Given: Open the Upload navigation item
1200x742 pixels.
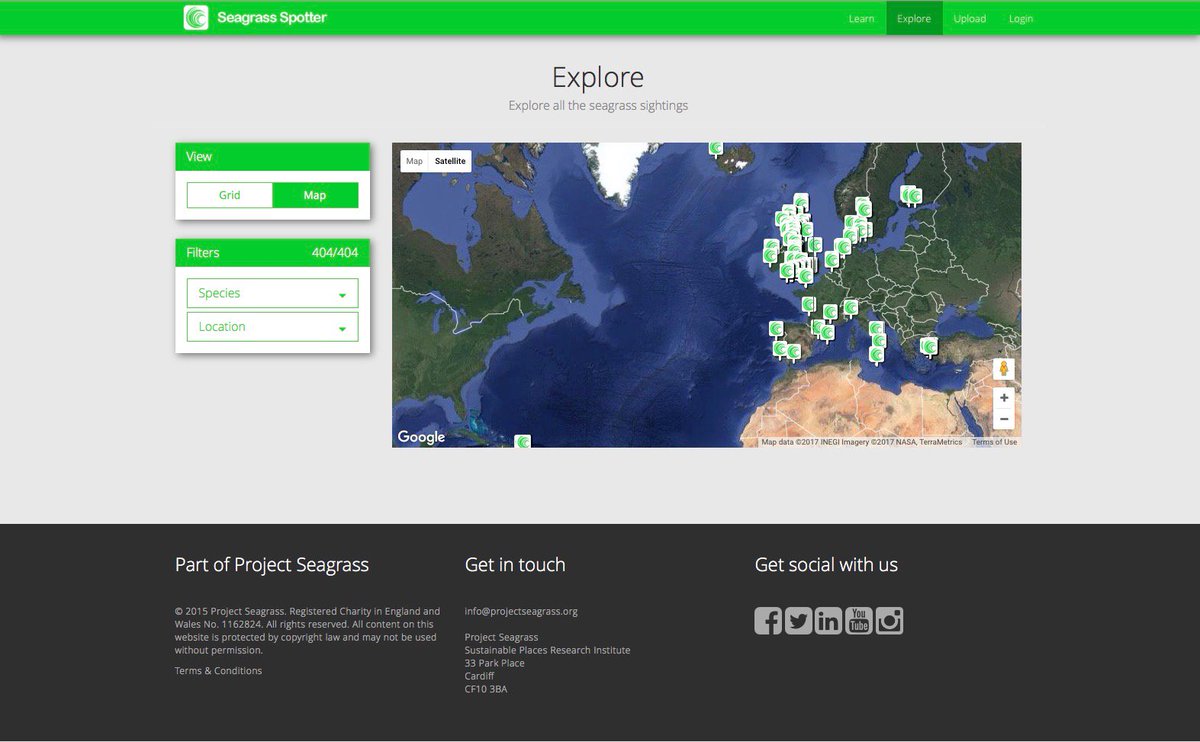Looking at the screenshot, I should coord(969,18).
